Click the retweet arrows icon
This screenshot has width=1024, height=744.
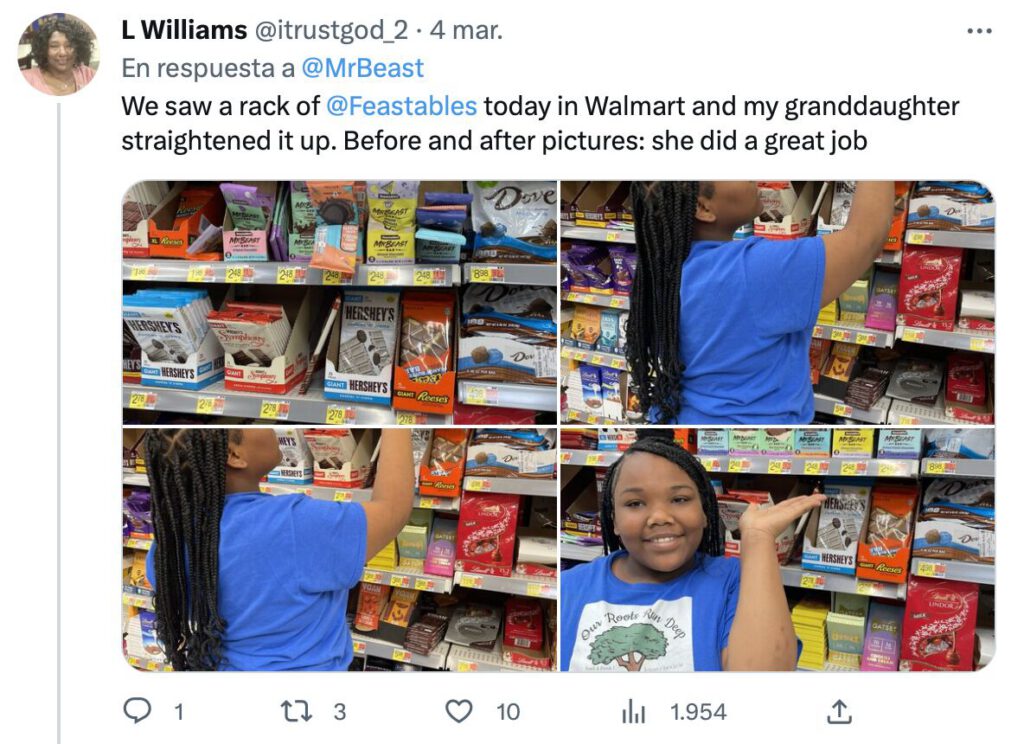[x=297, y=711]
